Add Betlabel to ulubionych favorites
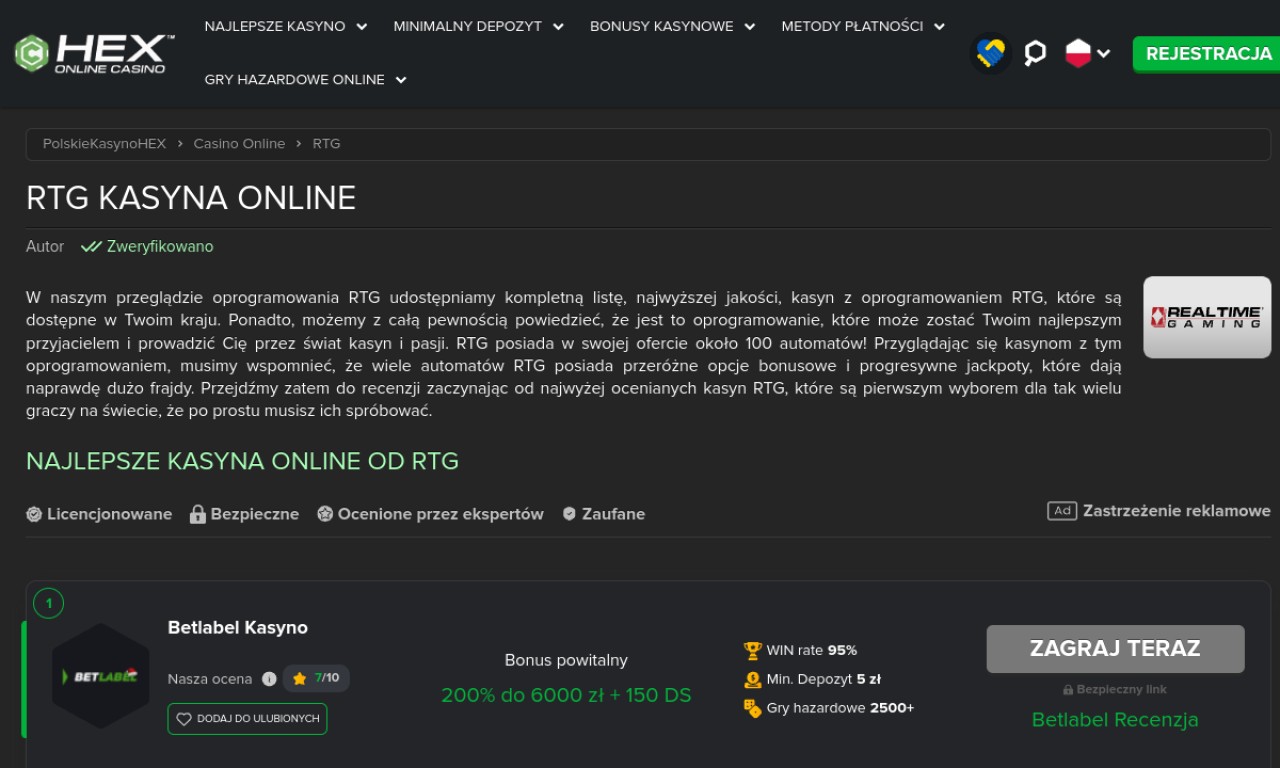This screenshot has width=1280, height=768. (247, 719)
